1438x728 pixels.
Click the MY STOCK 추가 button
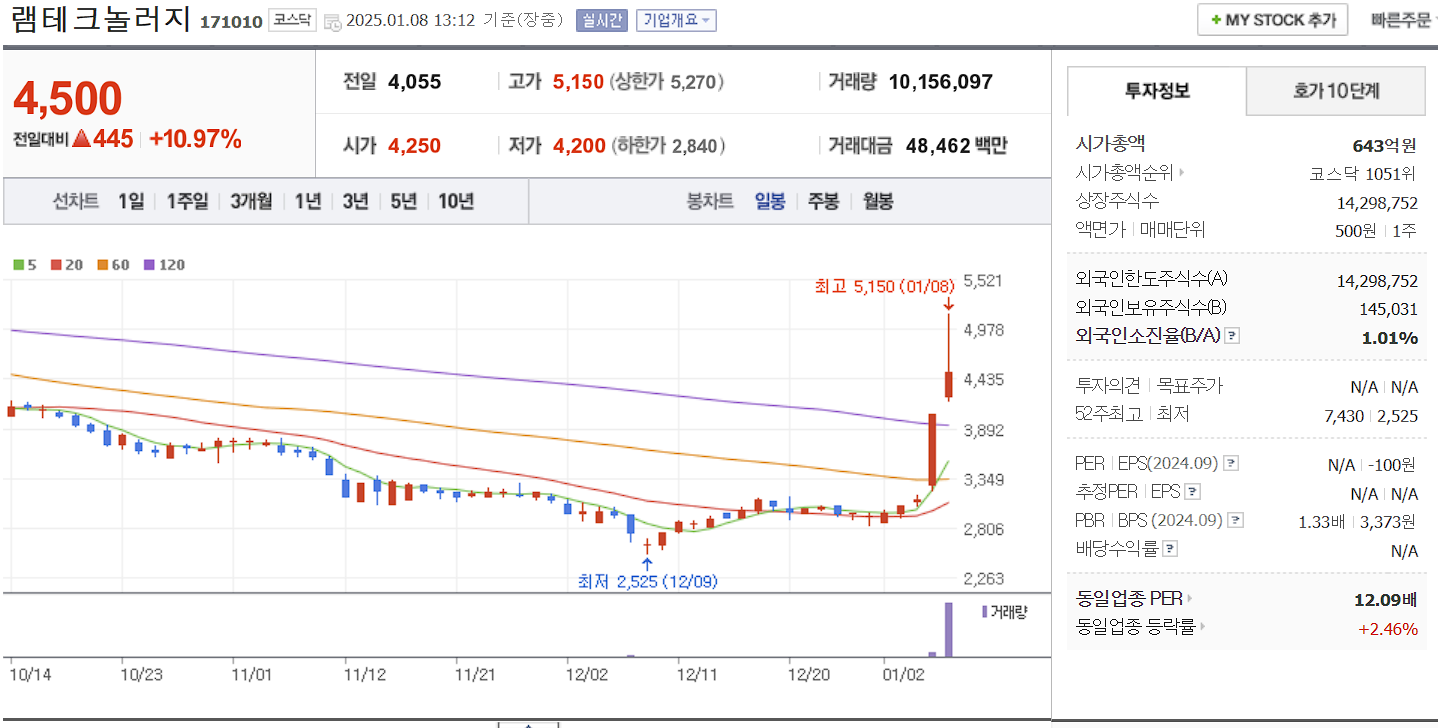click(x=1272, y=18)
